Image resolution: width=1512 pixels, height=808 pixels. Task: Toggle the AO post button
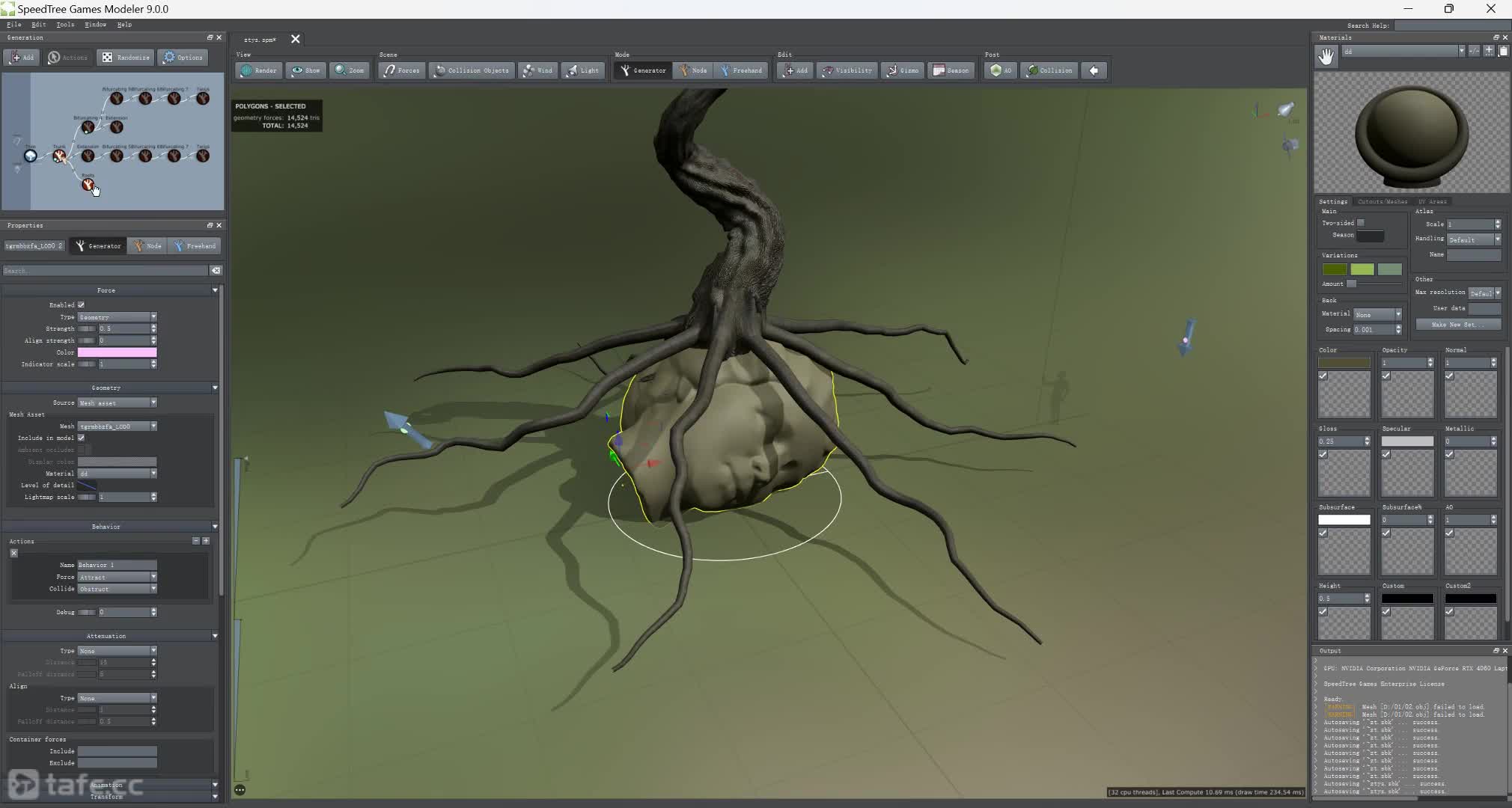pyautogui.click(x=1001, y=70)
